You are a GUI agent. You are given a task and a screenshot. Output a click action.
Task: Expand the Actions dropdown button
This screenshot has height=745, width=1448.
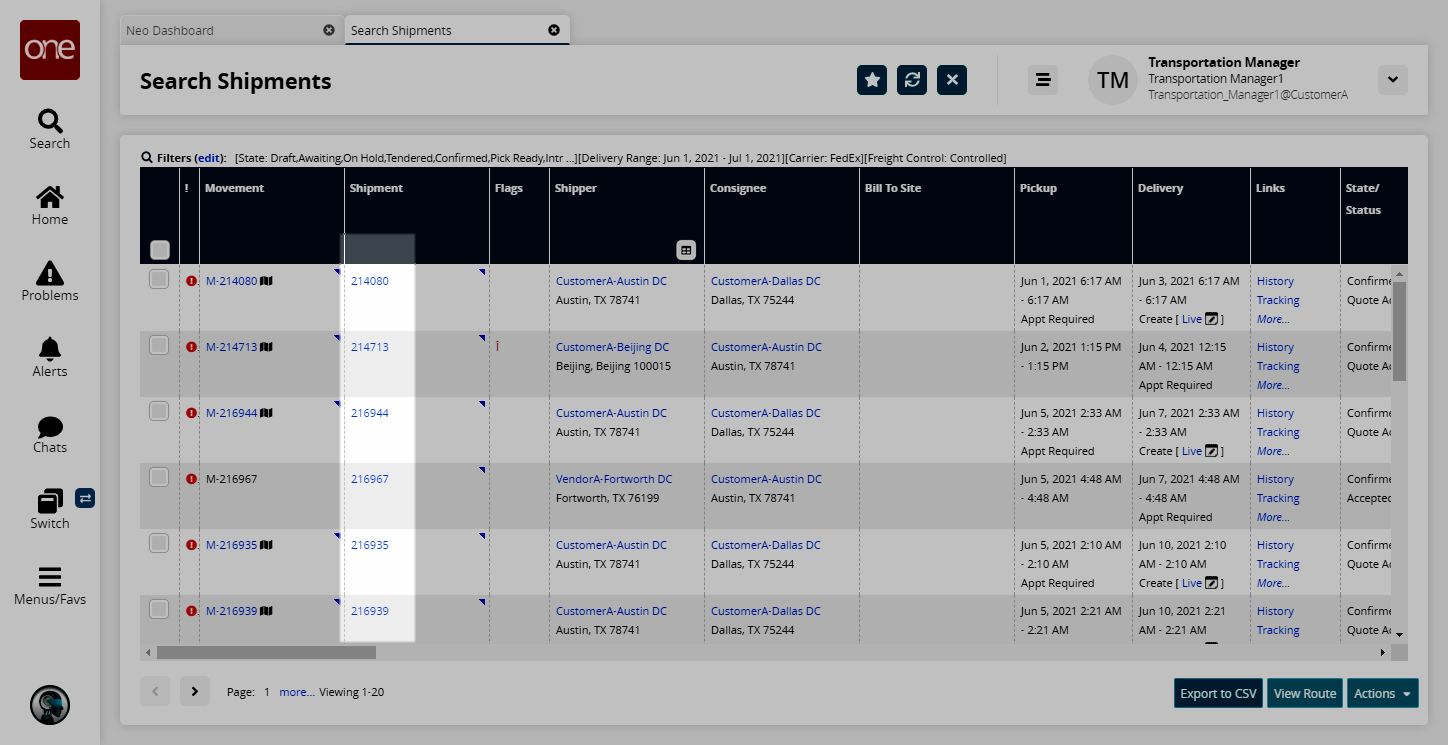(x=1383, y=693)
